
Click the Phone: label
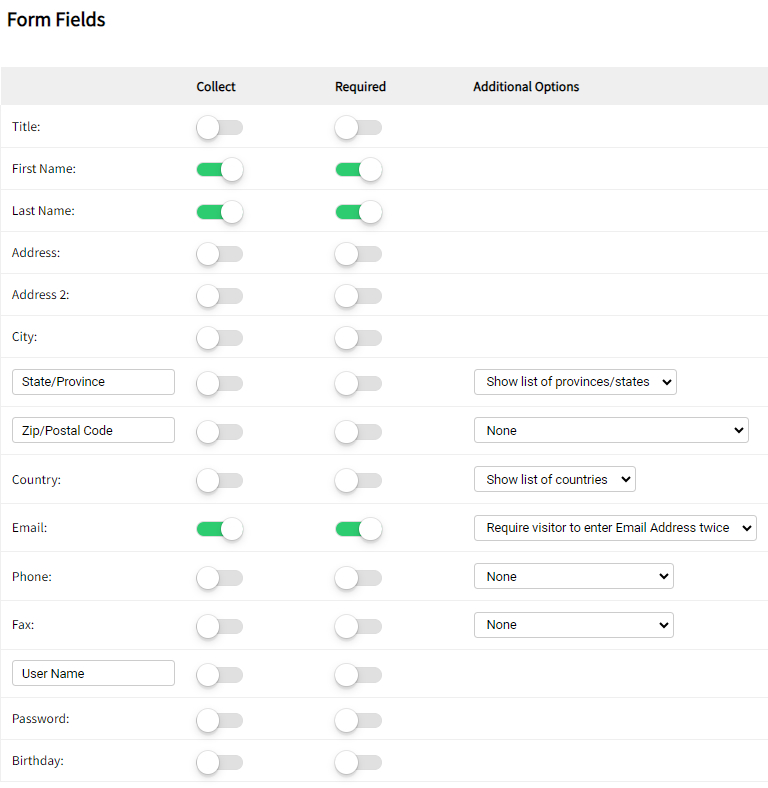click(x=32, y=576)
